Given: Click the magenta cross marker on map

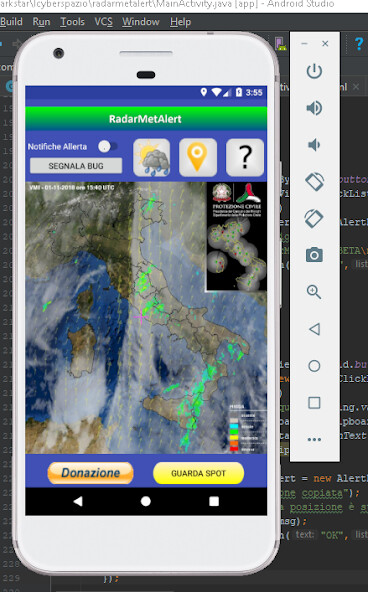Looking at the screenshot, I should point(141,316).
